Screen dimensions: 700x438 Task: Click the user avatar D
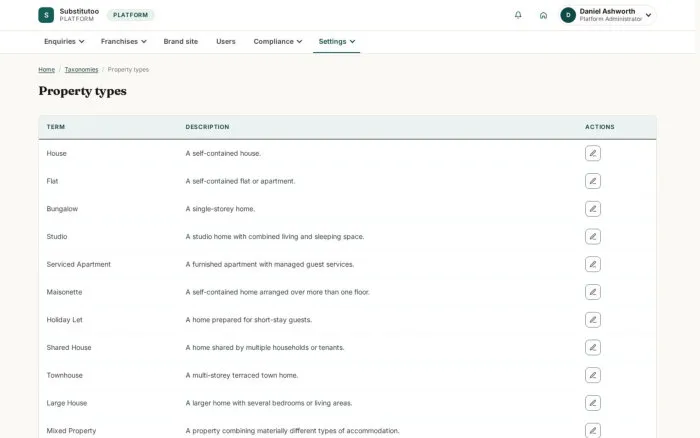click(x=568, y=15)
